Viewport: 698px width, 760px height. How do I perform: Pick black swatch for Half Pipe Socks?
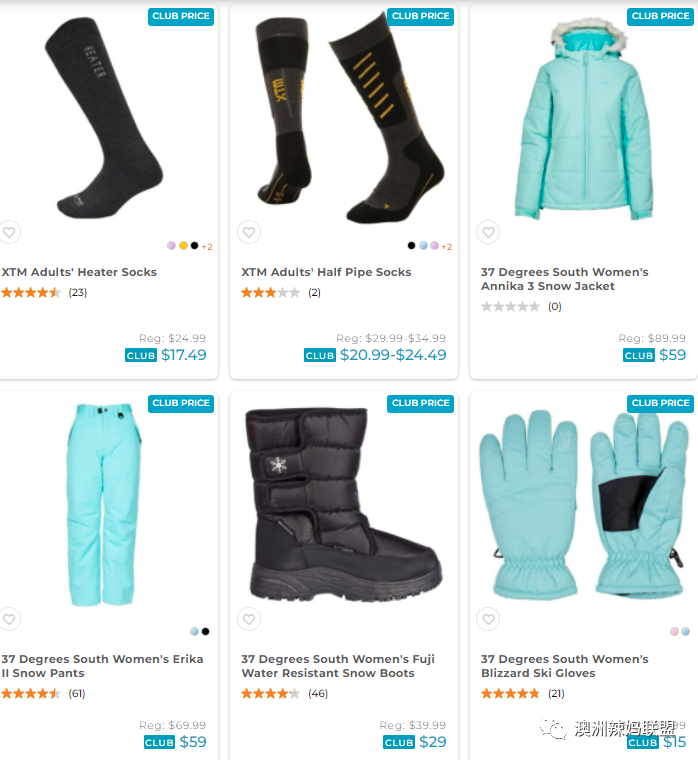pos(411,246)
